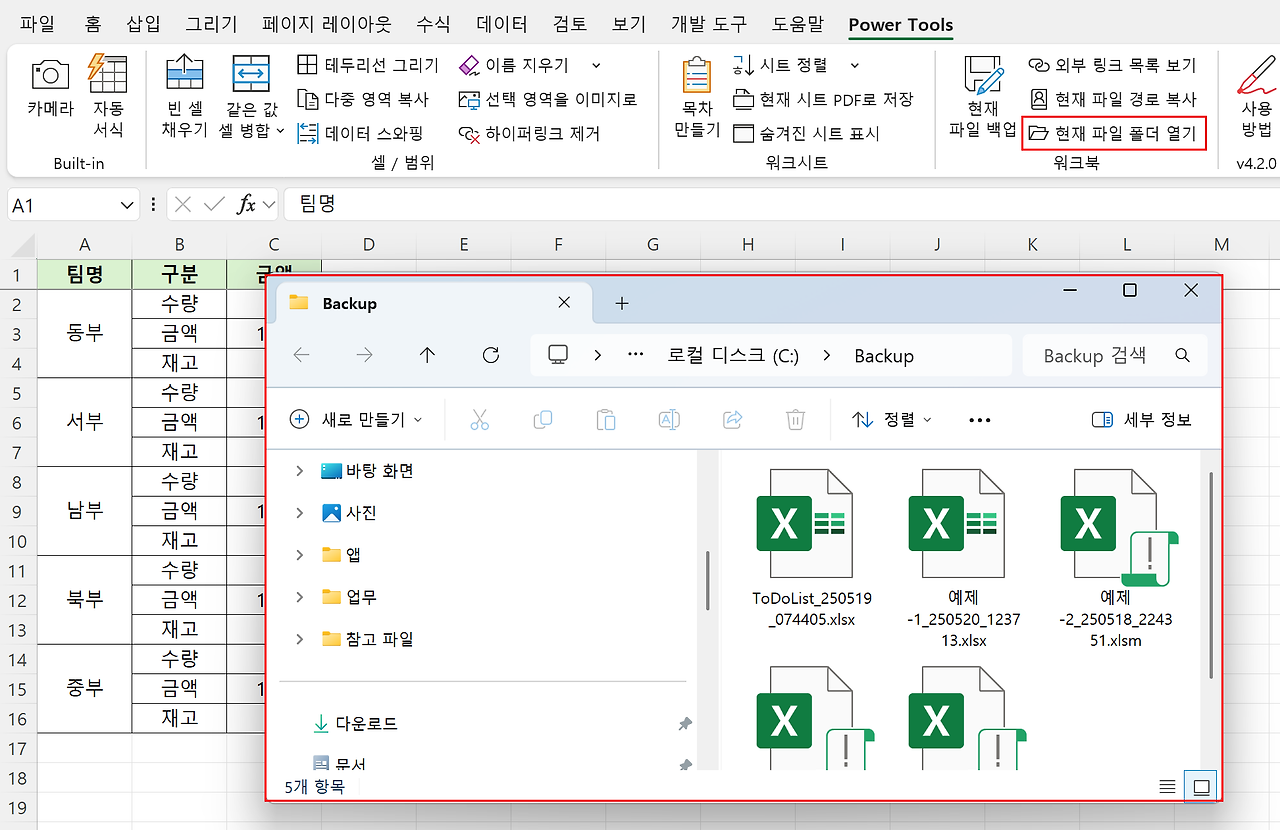Expand 업무 folder tree item

299,597
